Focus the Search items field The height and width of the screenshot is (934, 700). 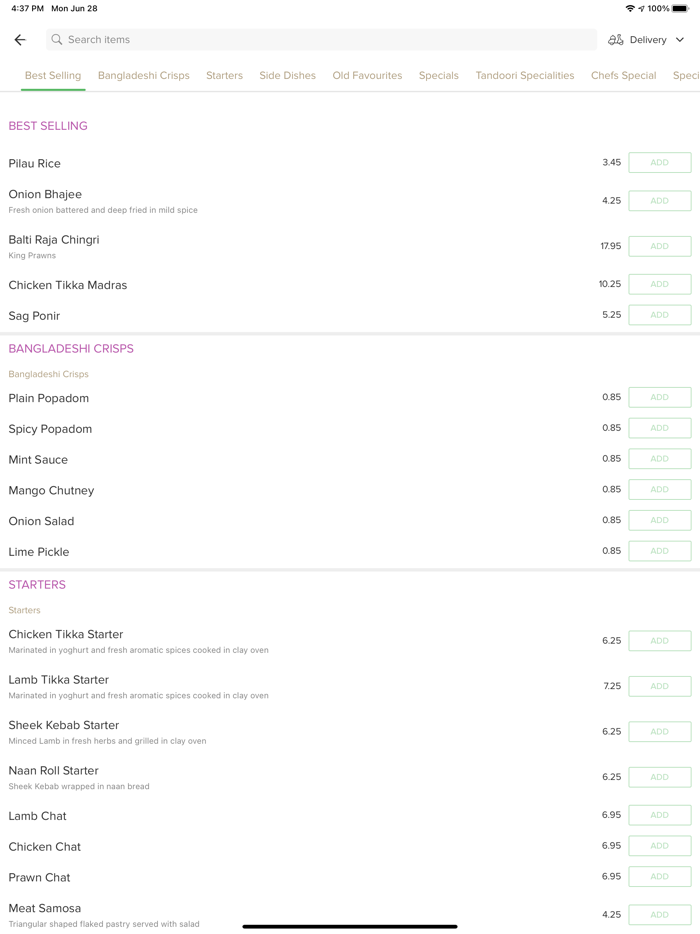(x=320, y=40)
